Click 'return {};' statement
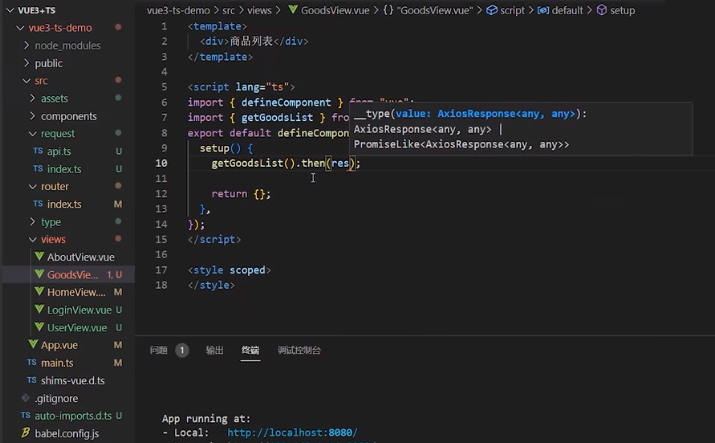This screenshot has width=715, height=443. (x=241, y=194)
